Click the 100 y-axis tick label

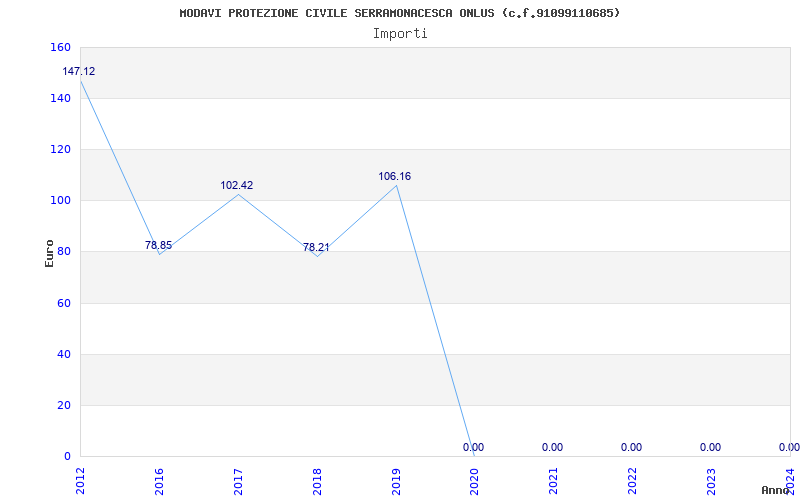click(60, 201)
